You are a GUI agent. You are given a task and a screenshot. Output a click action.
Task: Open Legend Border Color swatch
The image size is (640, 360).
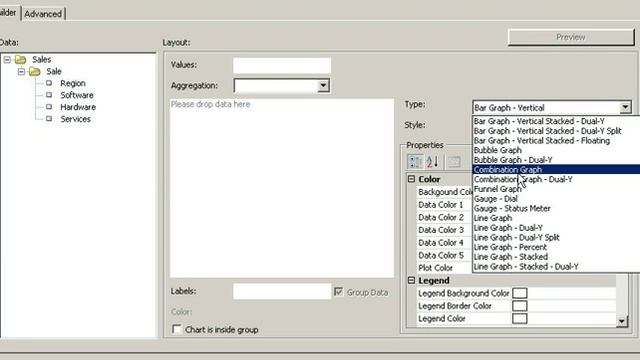[519, 306]
